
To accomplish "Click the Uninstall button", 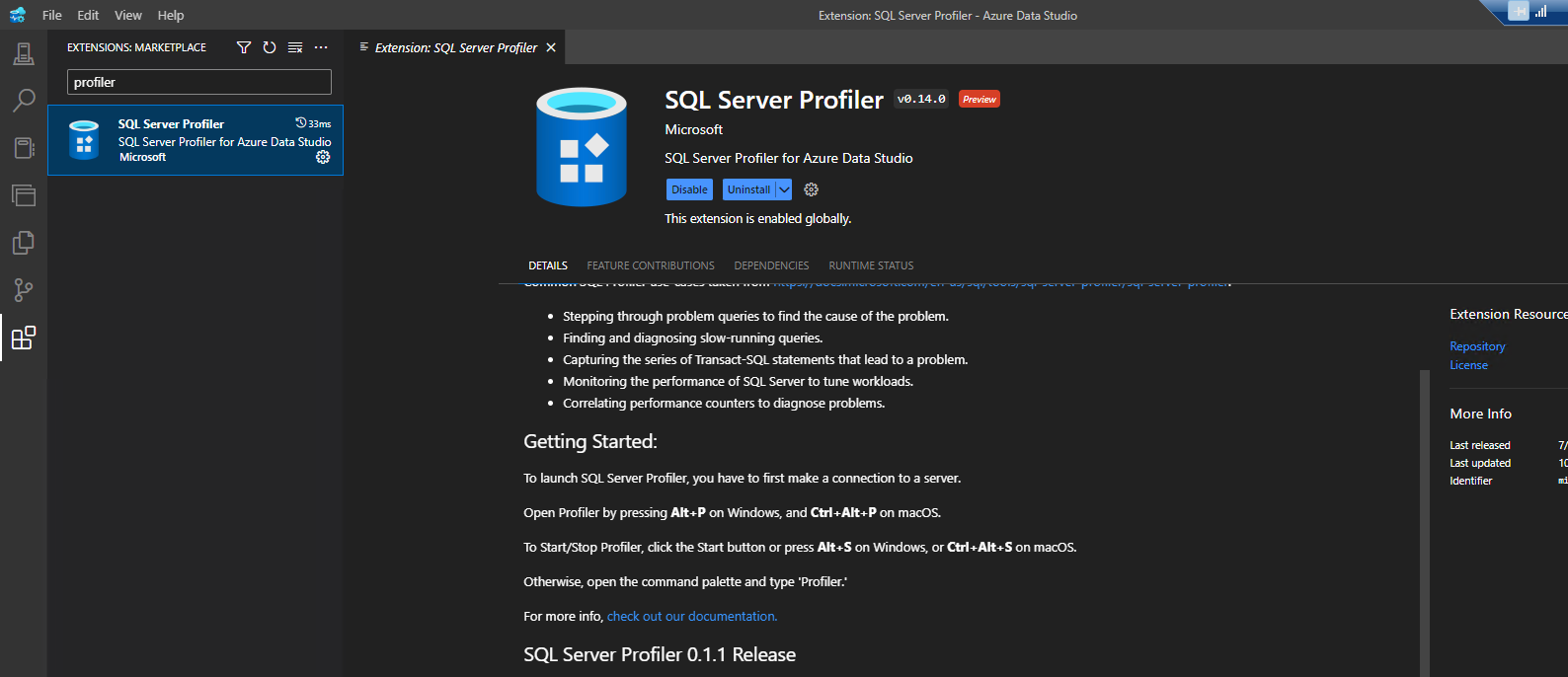I will coord(748,189).
